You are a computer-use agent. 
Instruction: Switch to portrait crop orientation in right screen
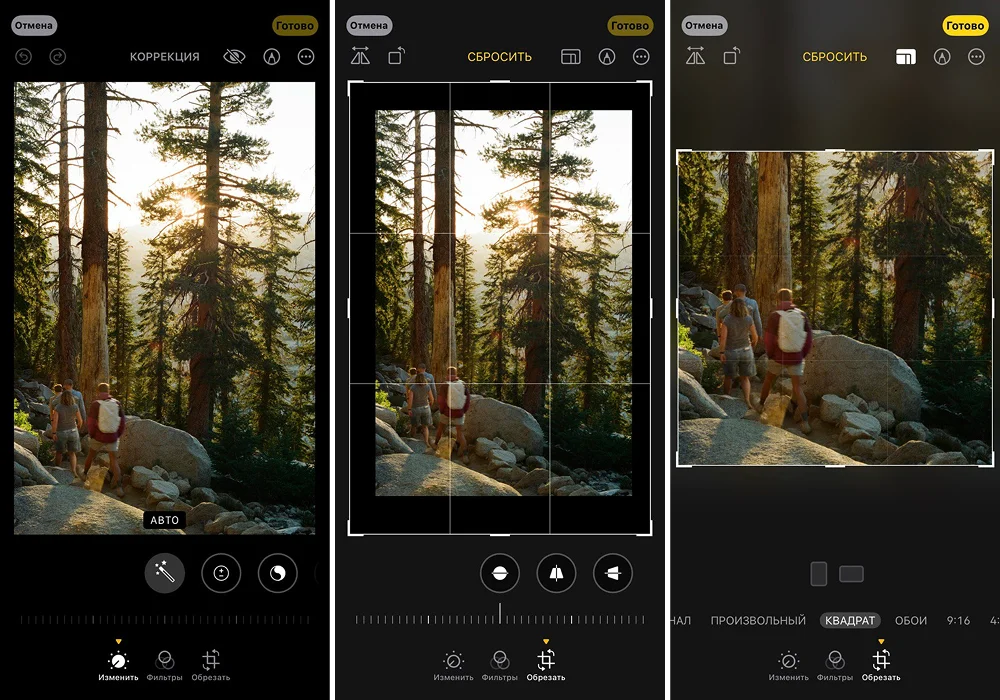pyautogui.click(x=818, y=574)
